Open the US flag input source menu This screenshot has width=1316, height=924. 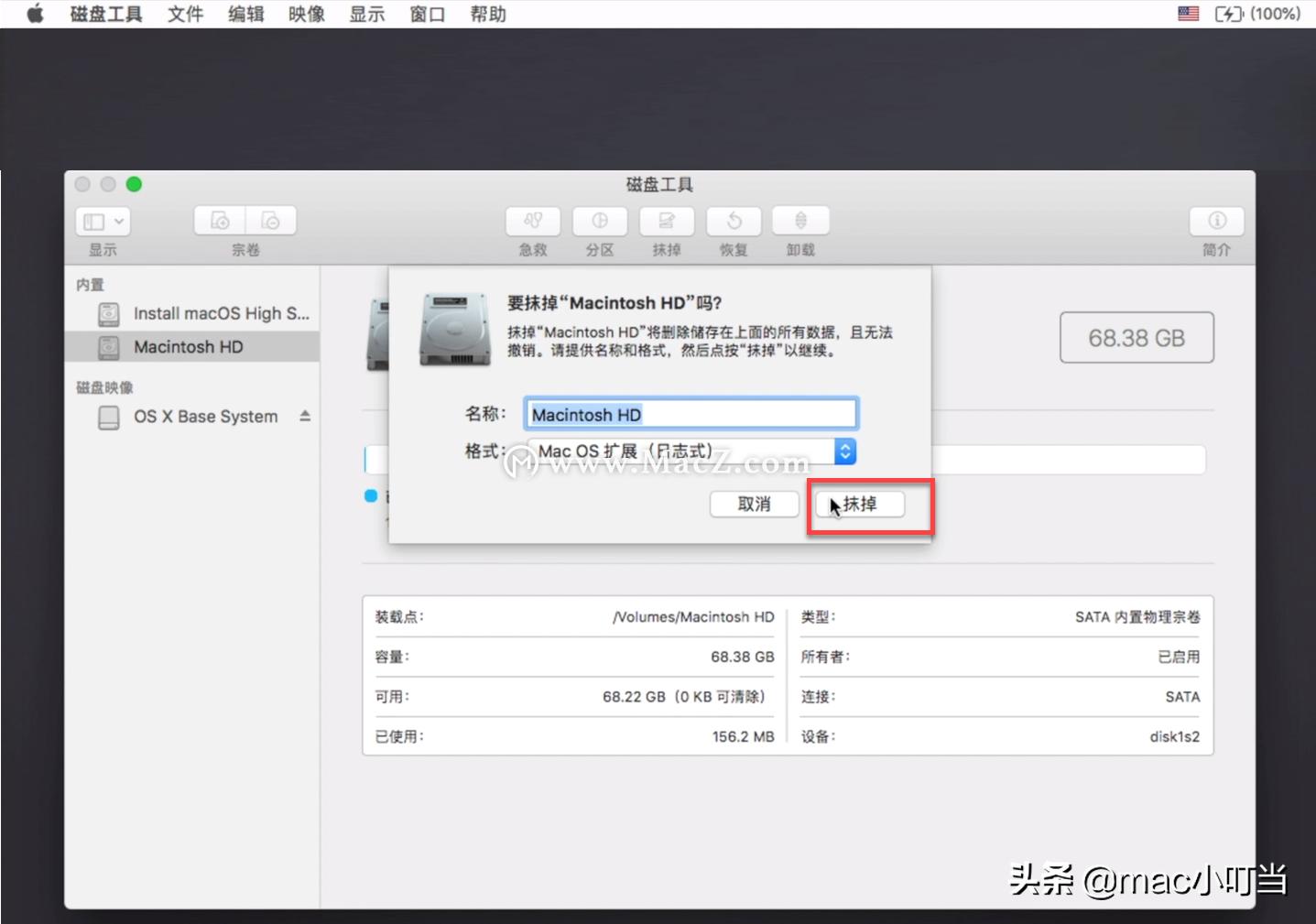coord(1187,14)
